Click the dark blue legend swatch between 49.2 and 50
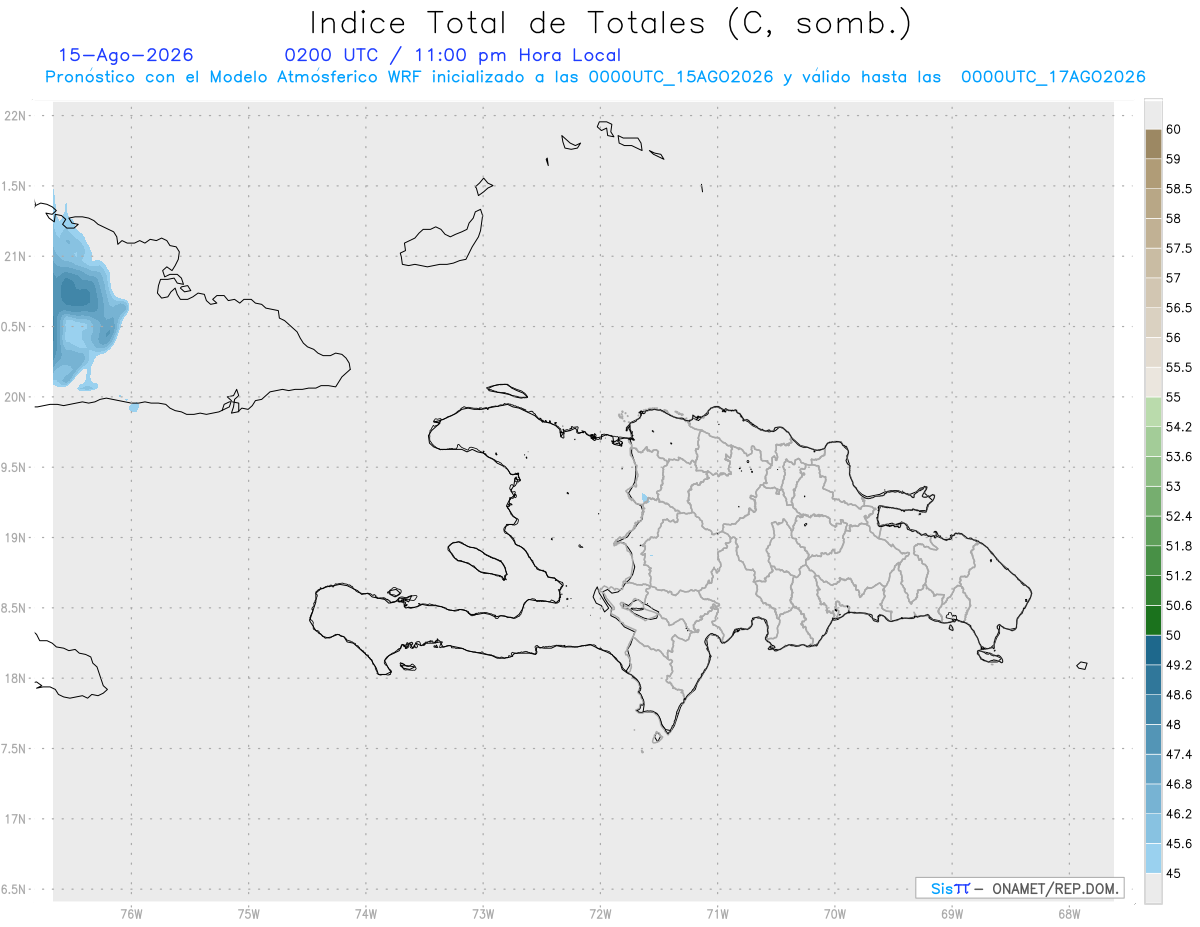1200x927 pixels. pos(1153,650)
